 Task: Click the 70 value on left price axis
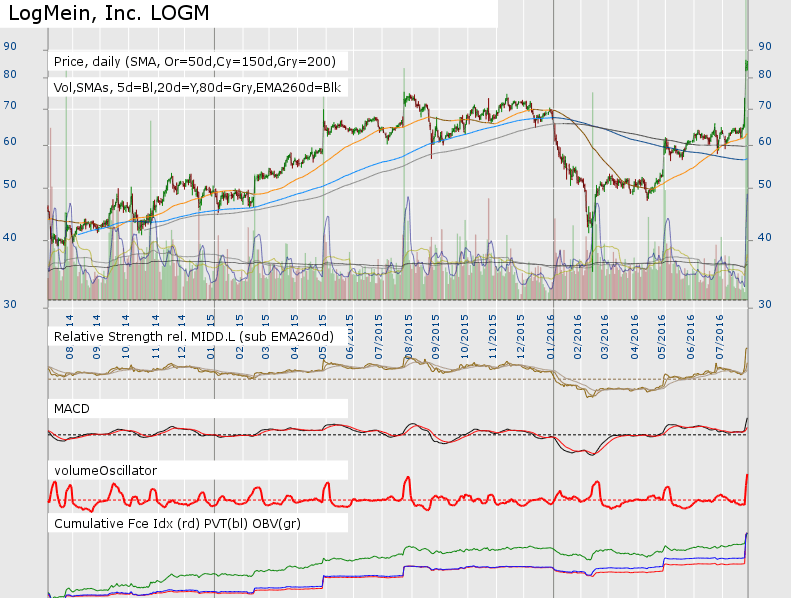(10, 105)
